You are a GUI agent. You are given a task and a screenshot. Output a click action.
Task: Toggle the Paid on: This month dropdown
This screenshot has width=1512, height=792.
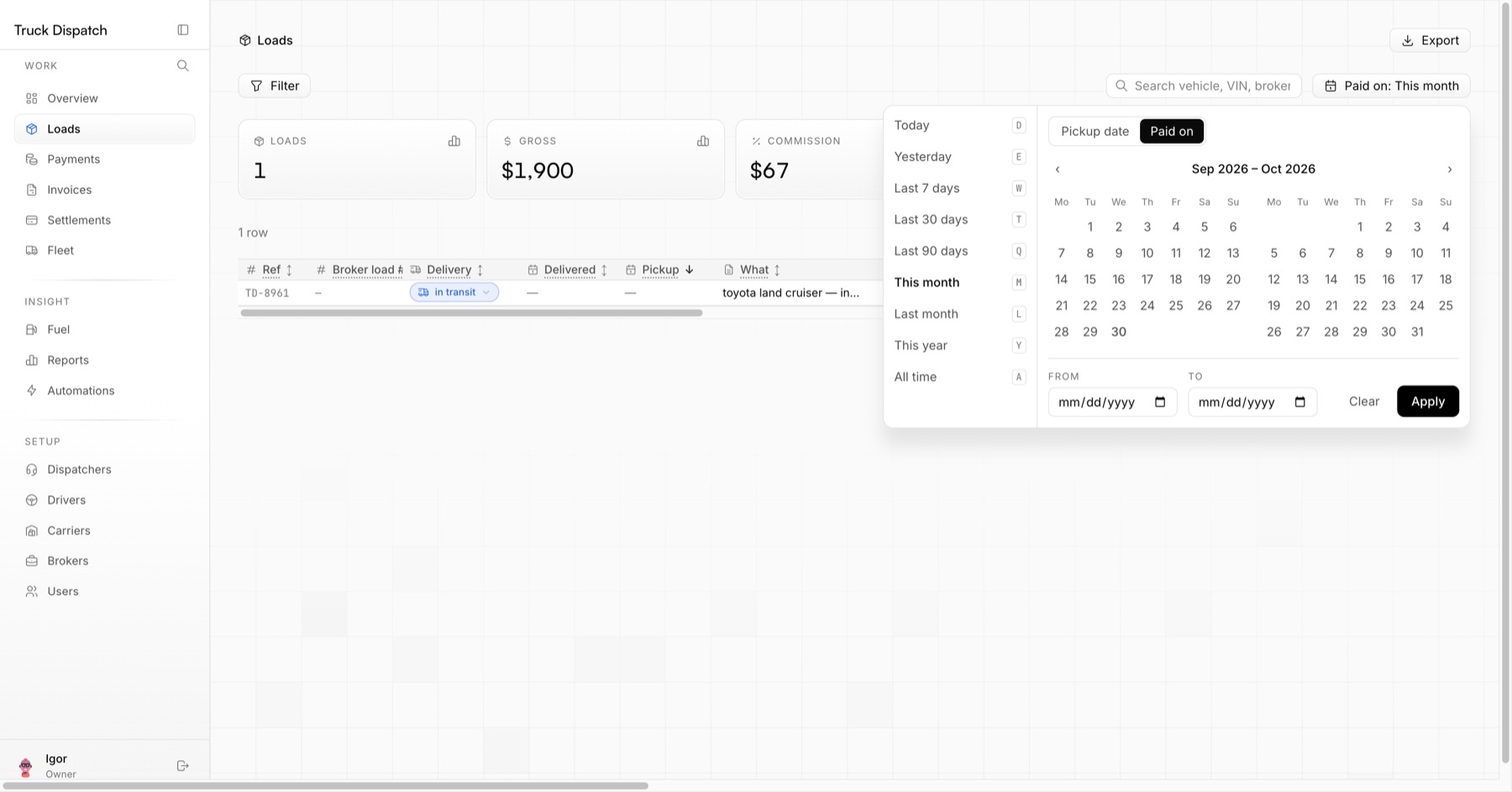(1391, 86)
